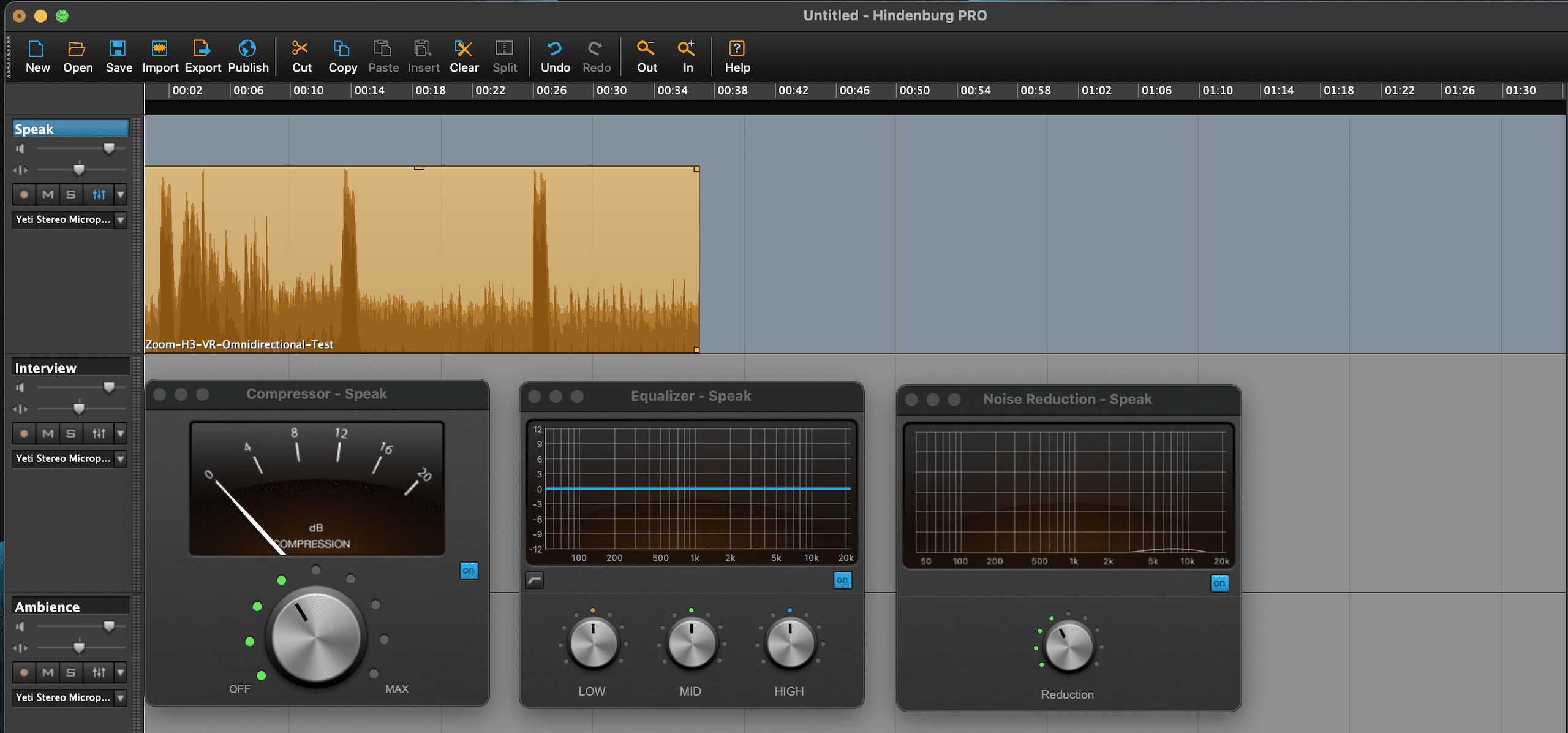The width and height of the screenshot is (1568, 733).
Task: Click the Zoom Out magnifier icon
Action: coord(646,49)
